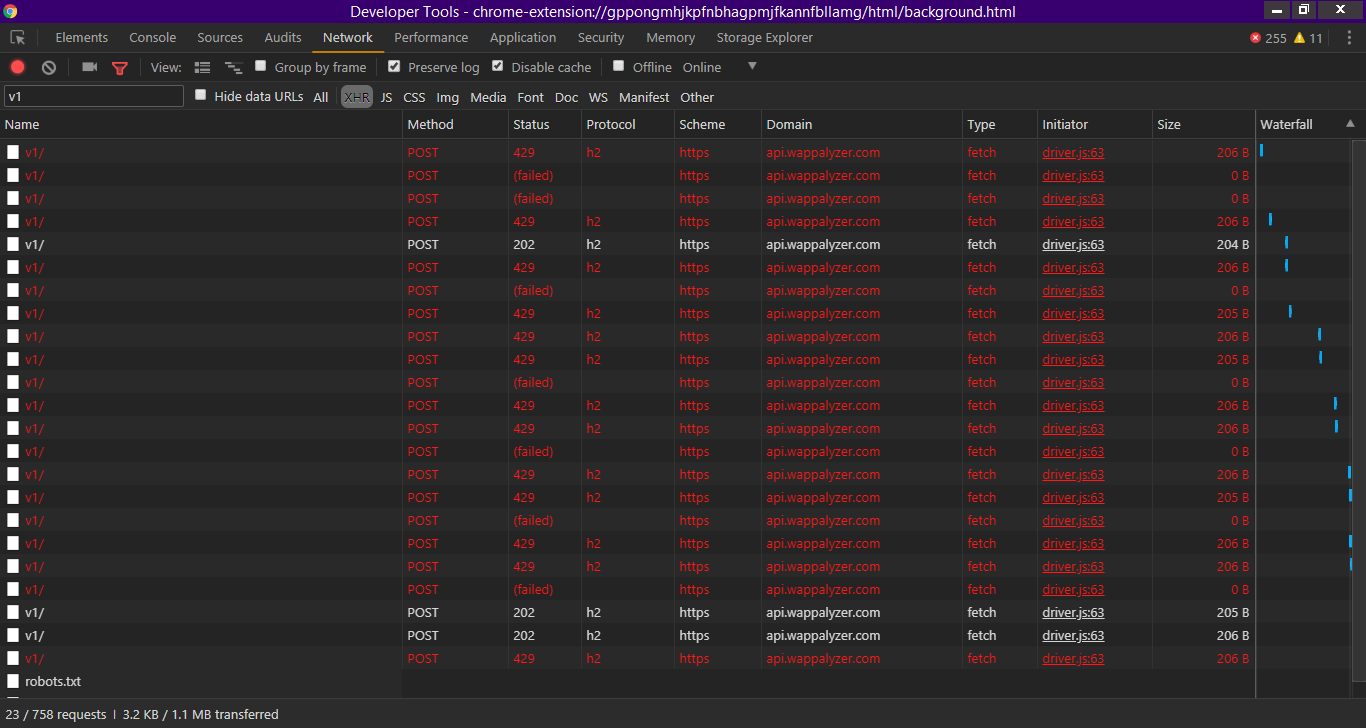
Task: Open the Security tab
Action: (601, 37)
